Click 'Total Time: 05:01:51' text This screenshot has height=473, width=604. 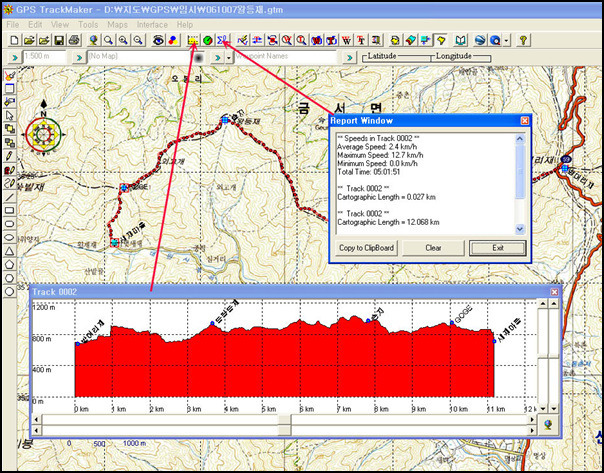click(x=369, y=172)
